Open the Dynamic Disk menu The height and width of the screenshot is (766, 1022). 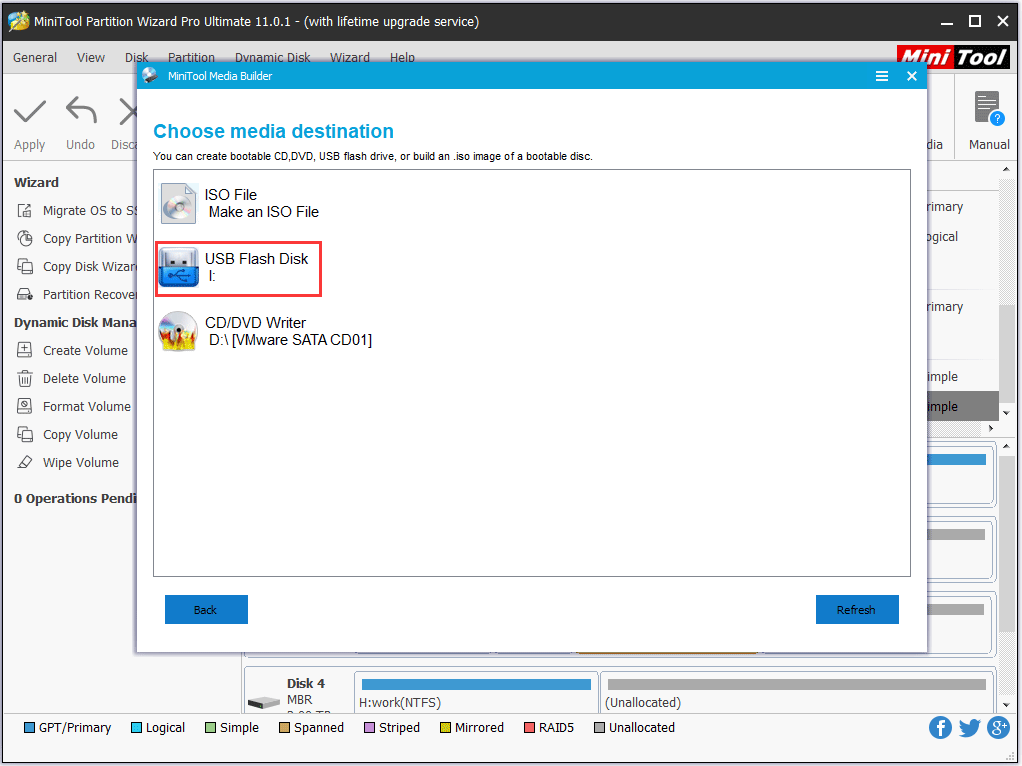coord(272,57)
